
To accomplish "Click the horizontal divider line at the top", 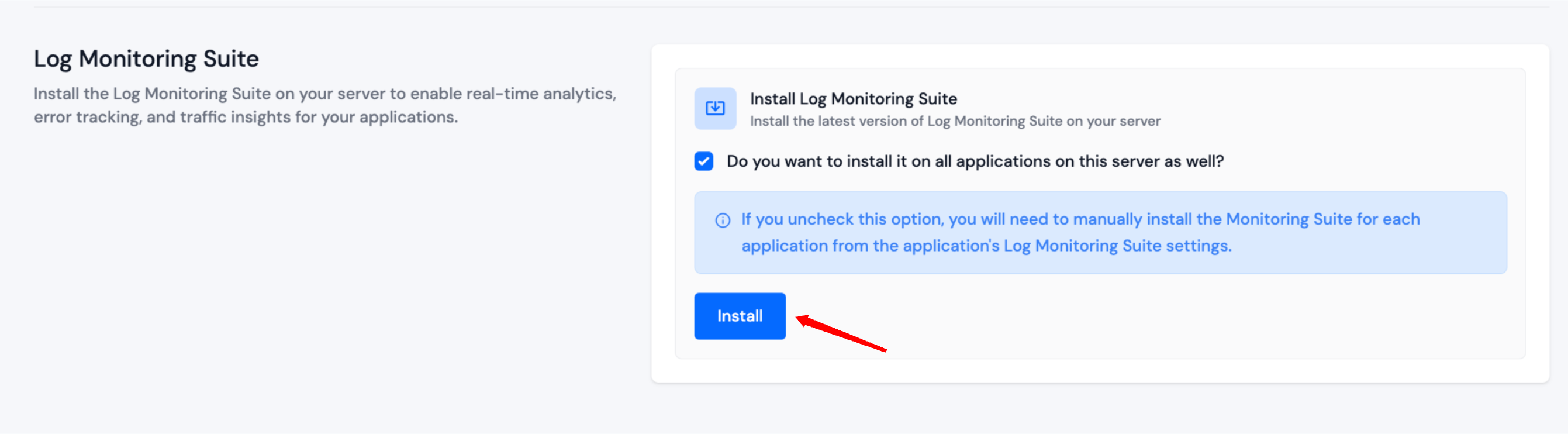I will point(791,6).
